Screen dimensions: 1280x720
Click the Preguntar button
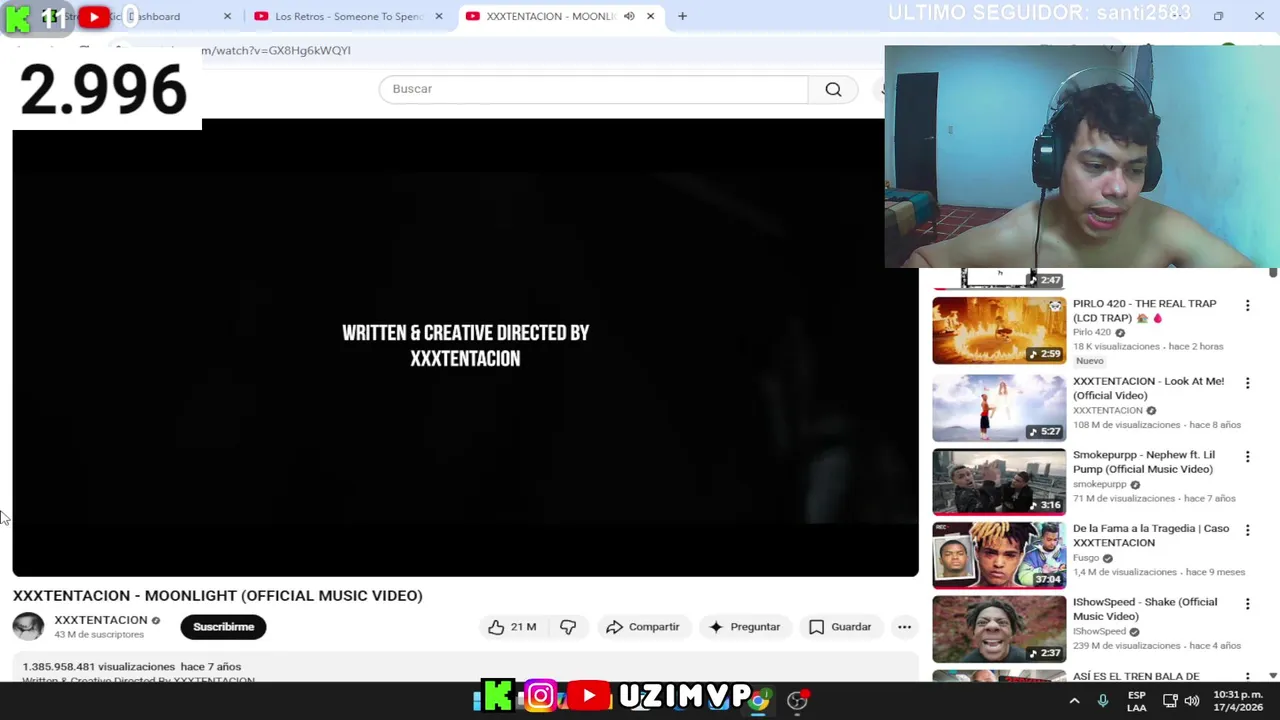pyautogui.click(x=744, y=627)
